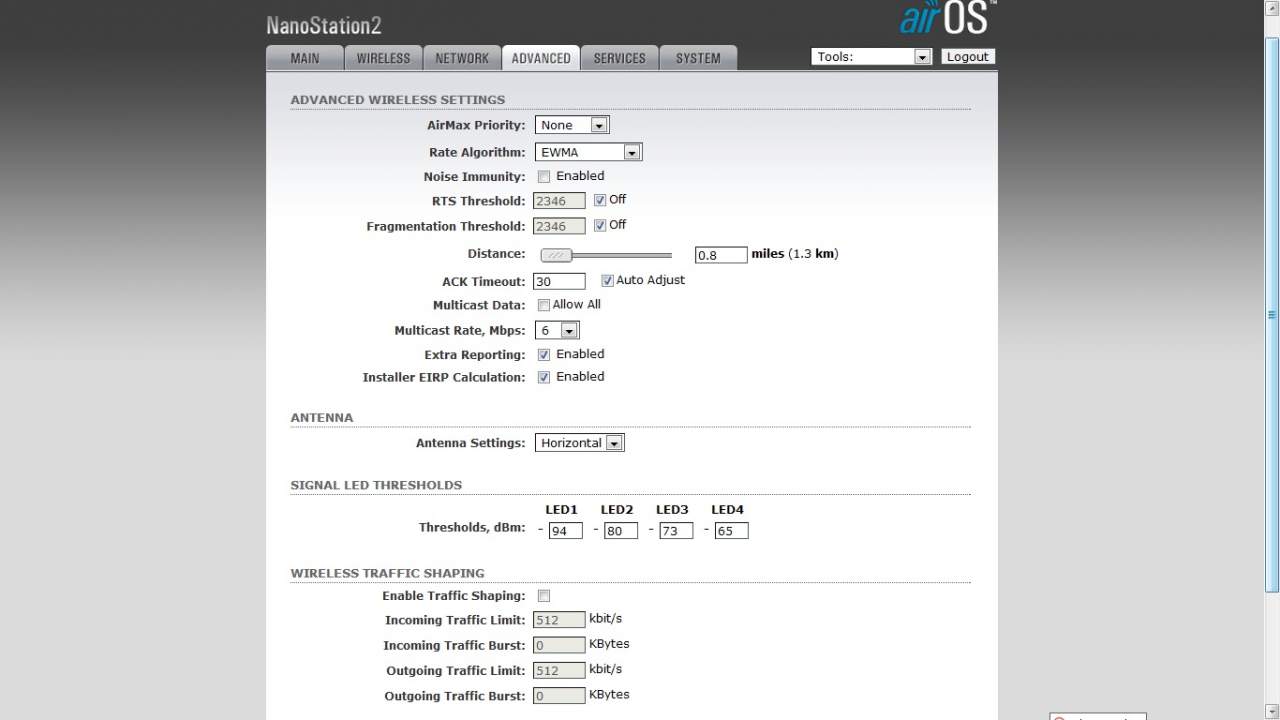Go to the NETWORK tab
The image size is (1280, 720).
point(462,58)
